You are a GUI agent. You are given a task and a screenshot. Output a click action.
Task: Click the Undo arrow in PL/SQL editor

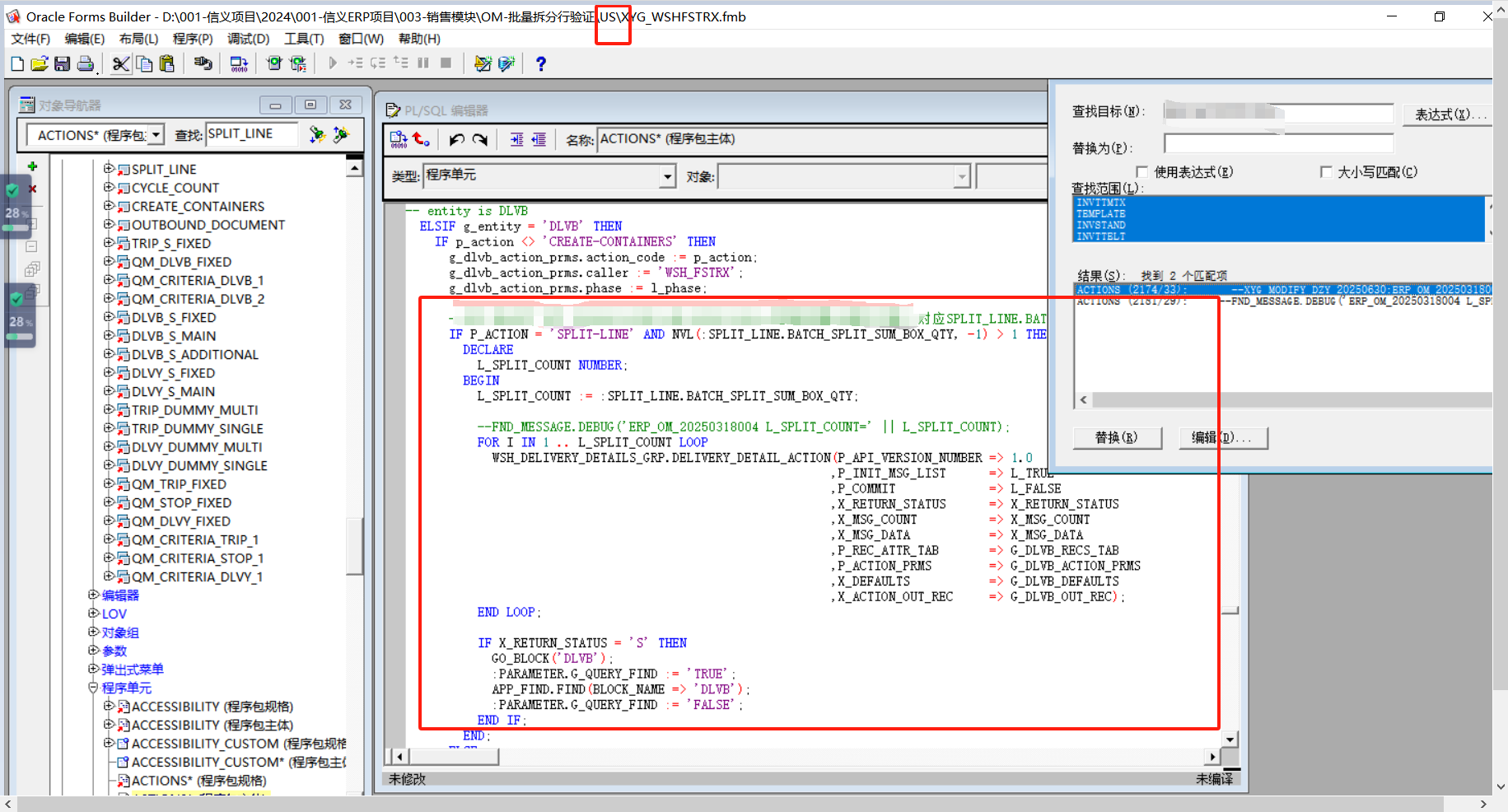tap(458, 139)
